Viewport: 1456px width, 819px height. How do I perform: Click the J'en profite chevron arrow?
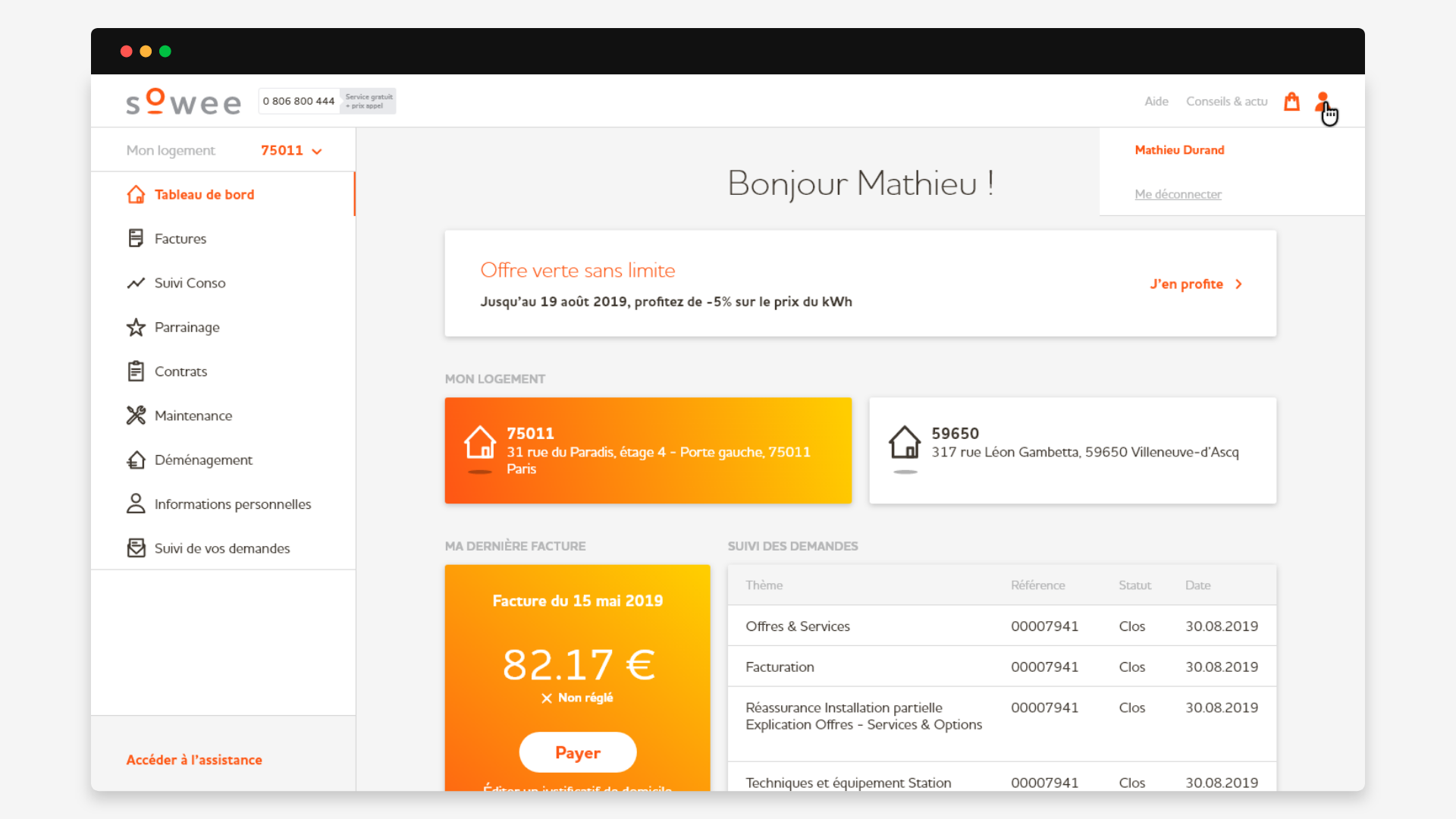(1239, 284)
